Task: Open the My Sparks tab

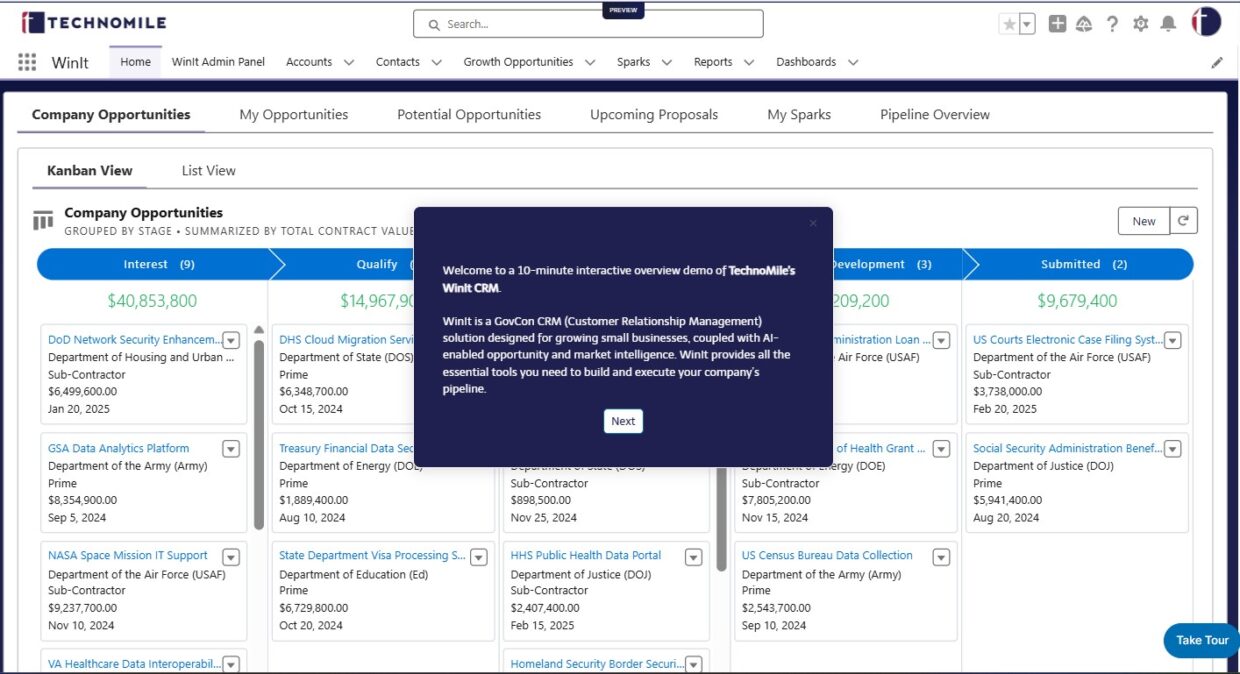Action: pyautogui.click(x=799, y=115)
